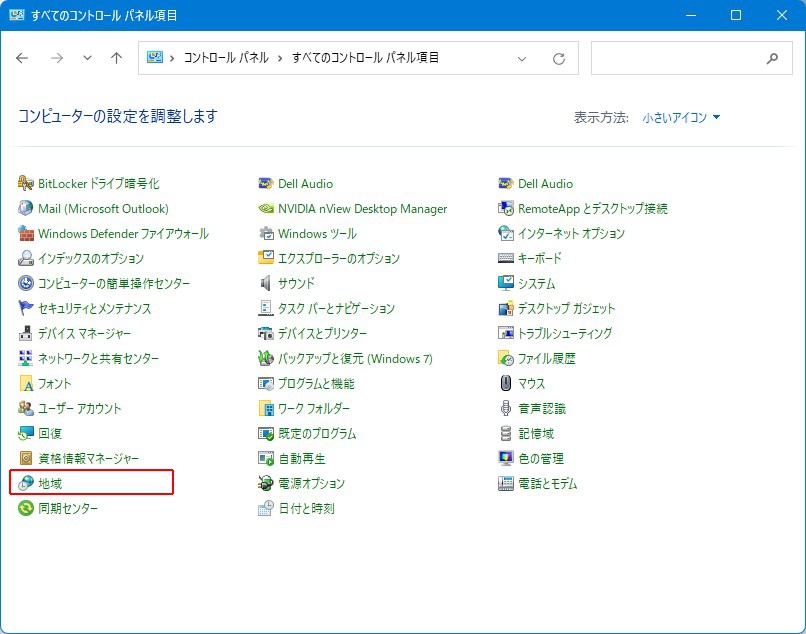This screenshot has height=634, width=806.
Task: Click the Windows Defender ファイアウォール icon
Action: click(26, 234)
